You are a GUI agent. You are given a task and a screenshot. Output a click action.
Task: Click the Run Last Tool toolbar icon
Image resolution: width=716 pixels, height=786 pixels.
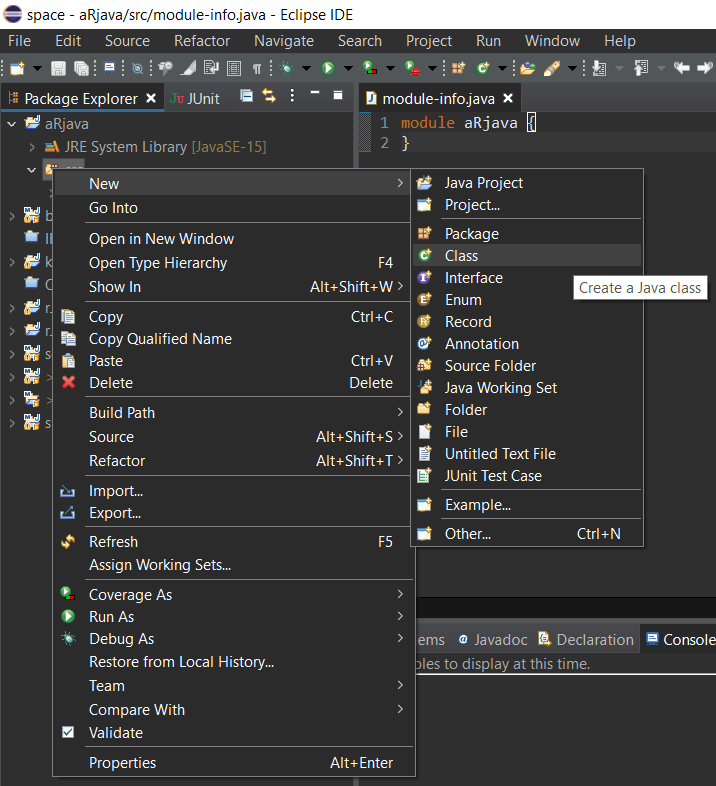point(412,68)
